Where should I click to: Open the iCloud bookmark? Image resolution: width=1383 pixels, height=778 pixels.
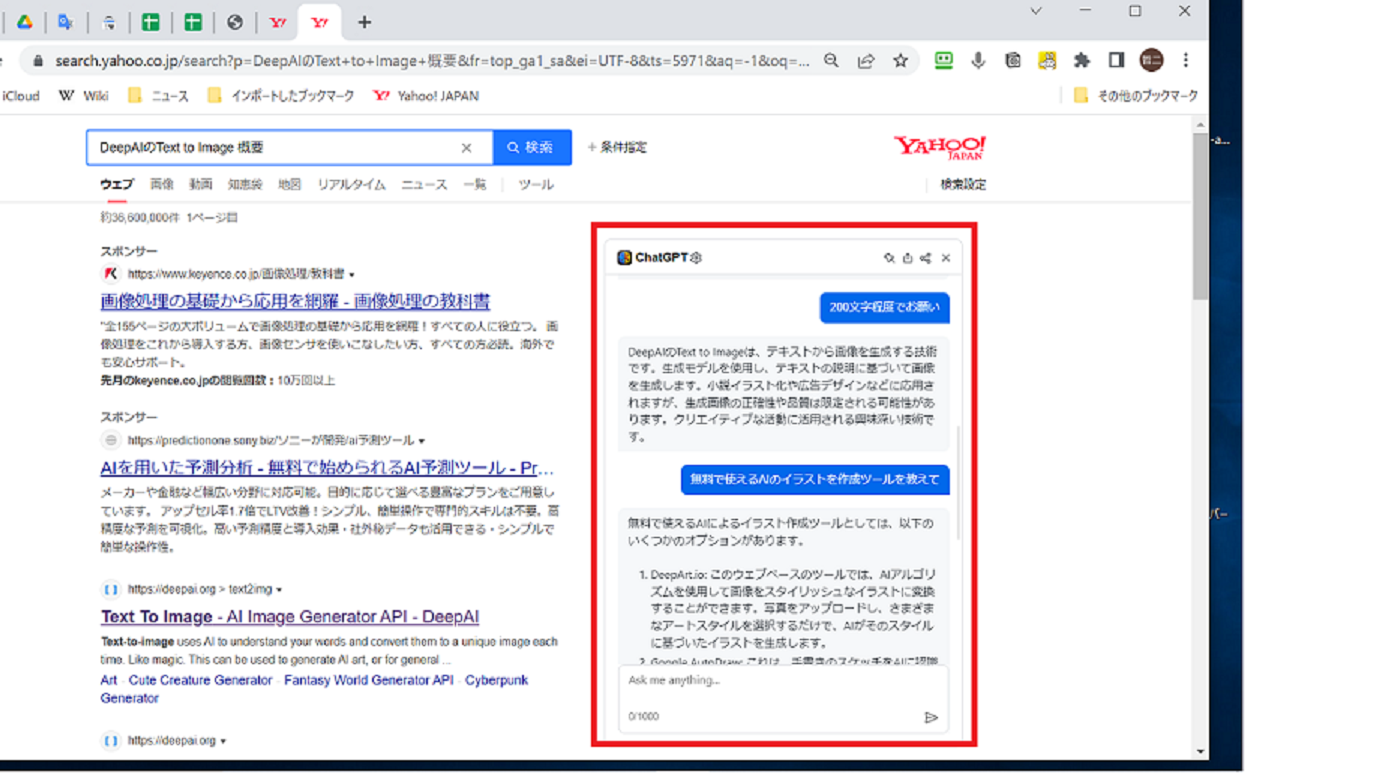coord(20,96)
